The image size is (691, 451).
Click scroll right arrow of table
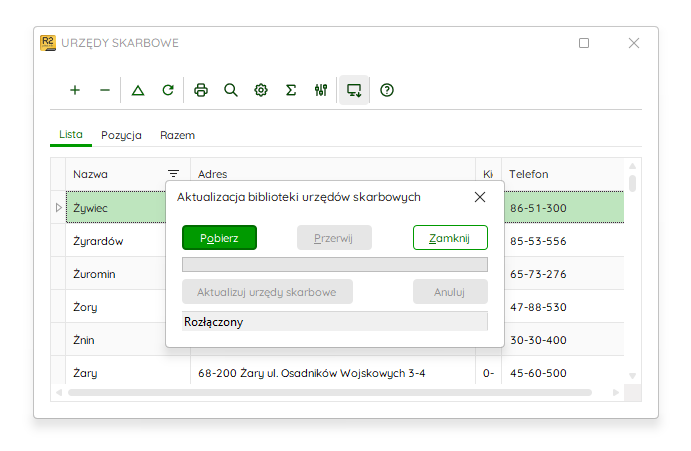pos(616,392)
